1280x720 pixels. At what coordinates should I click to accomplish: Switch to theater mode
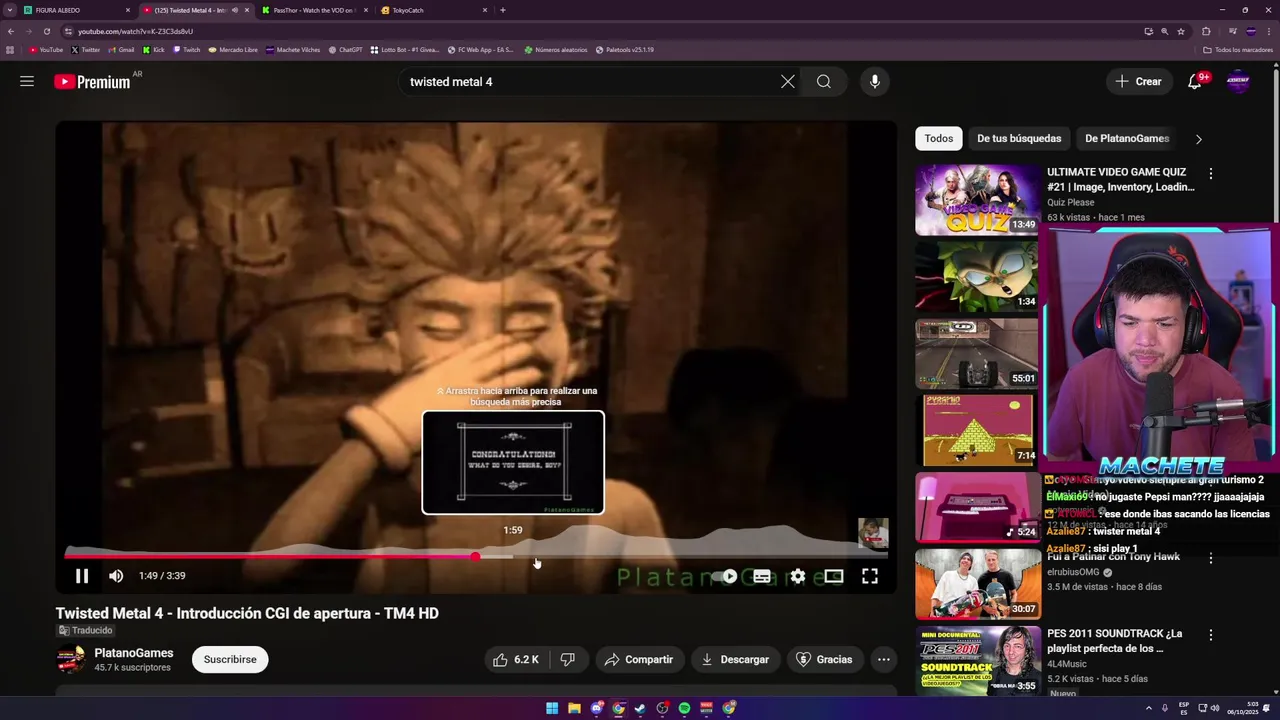834,576
